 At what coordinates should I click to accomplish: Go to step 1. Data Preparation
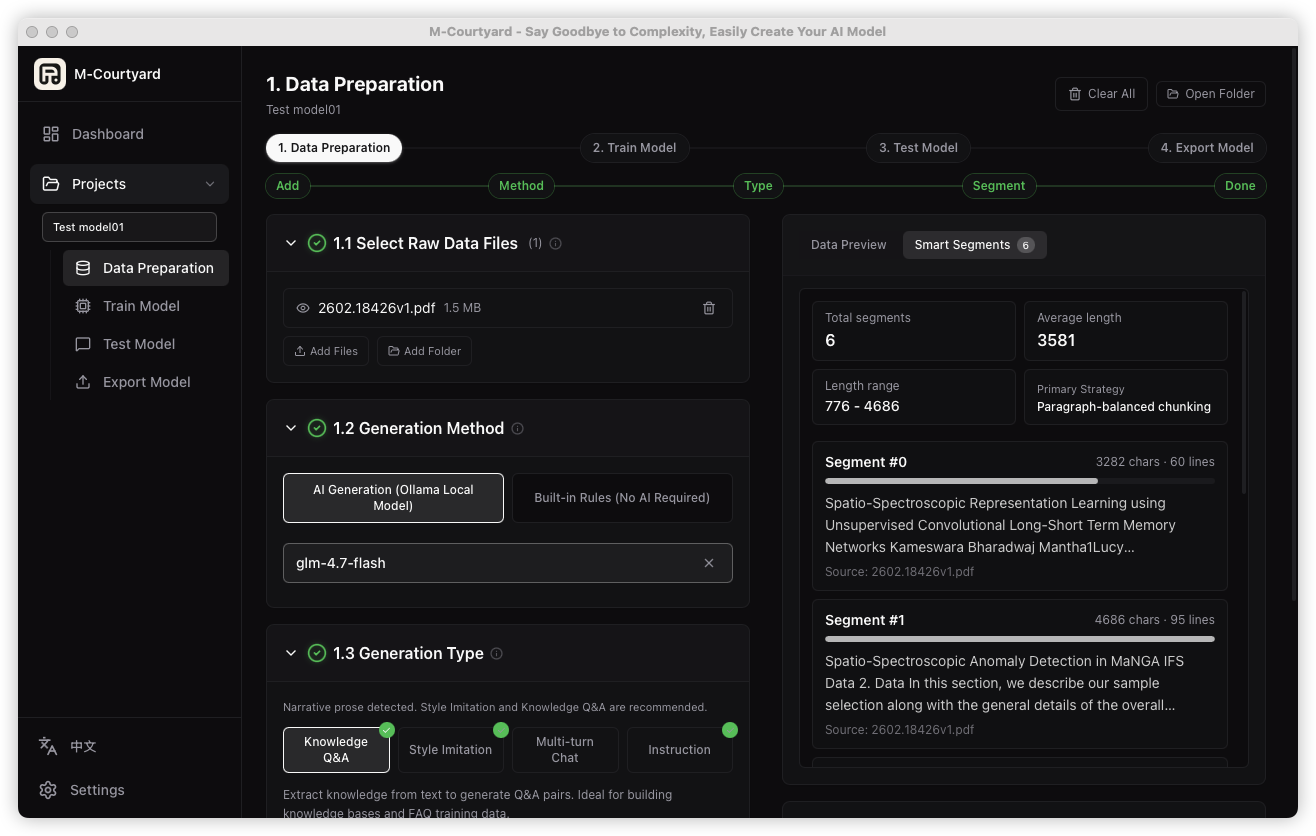[334, 148]
